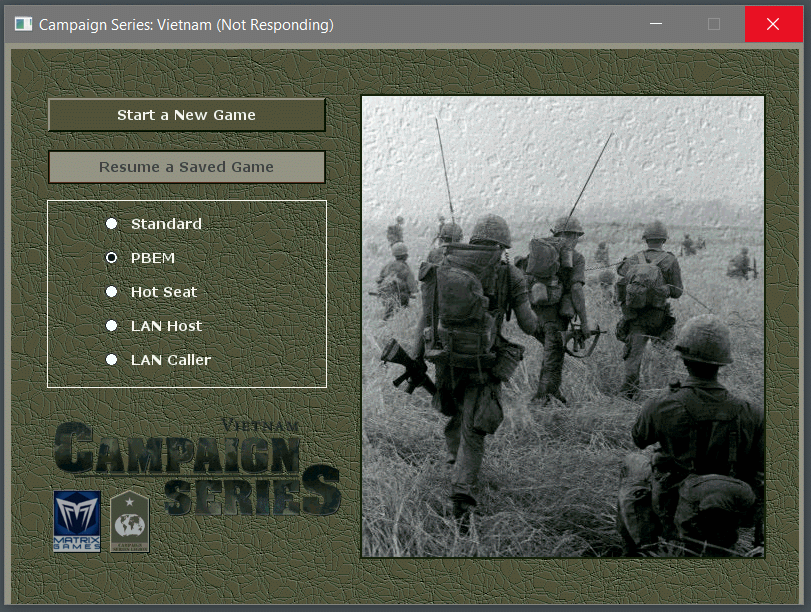Click the Campaign Series Legion badge icon
Viewport: 811px width, 612px height.
(130, 521)
